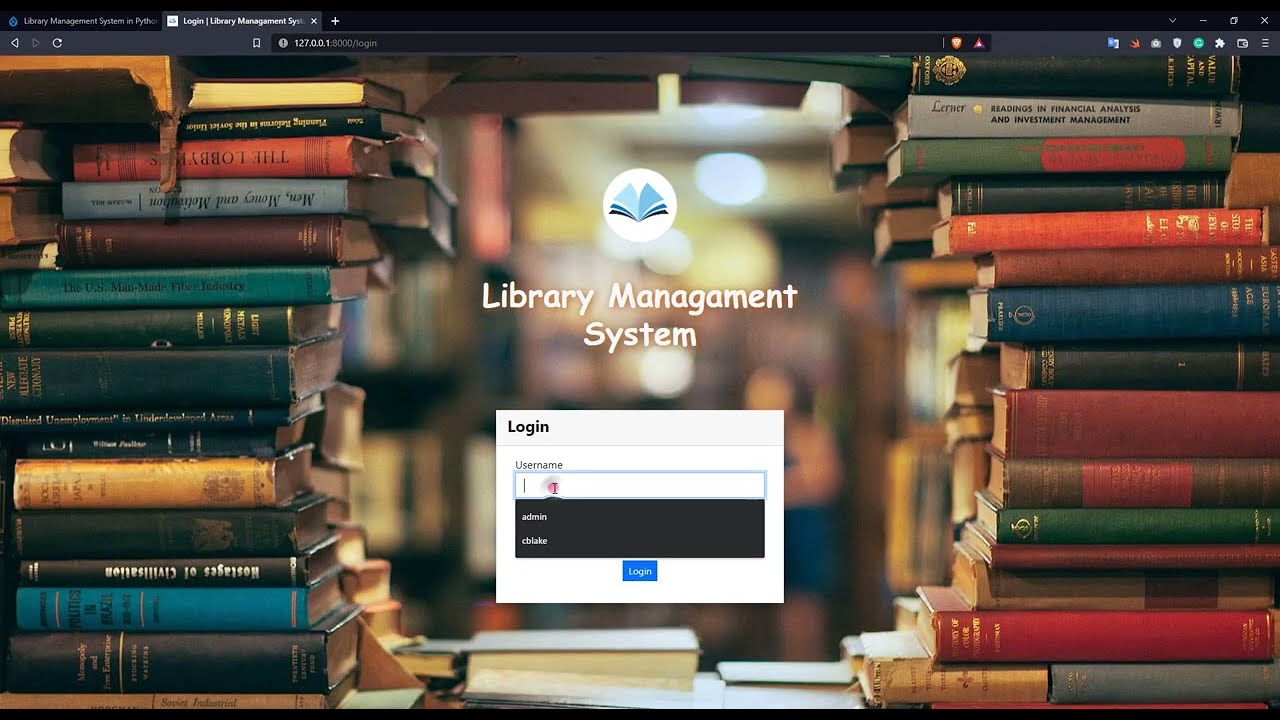Click the browser forward arrow

pyautogui.click(x=36, y=43)
